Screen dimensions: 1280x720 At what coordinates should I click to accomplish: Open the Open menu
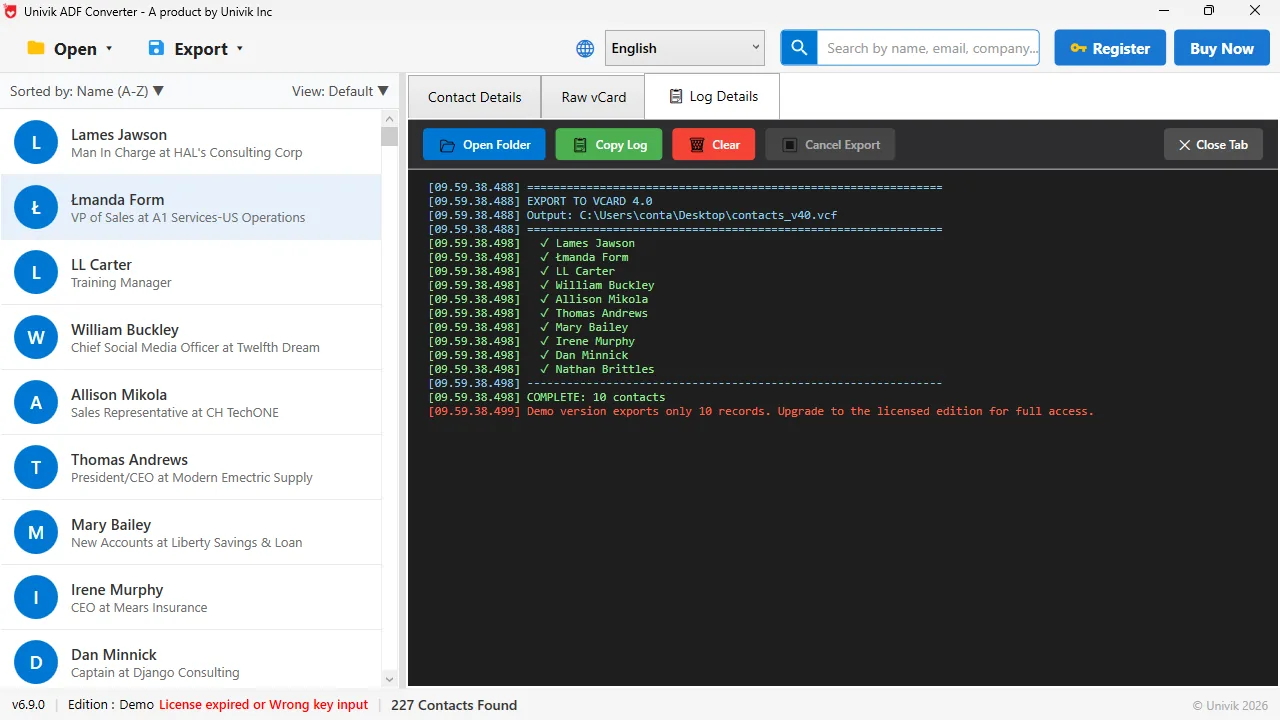coord(70,48)
